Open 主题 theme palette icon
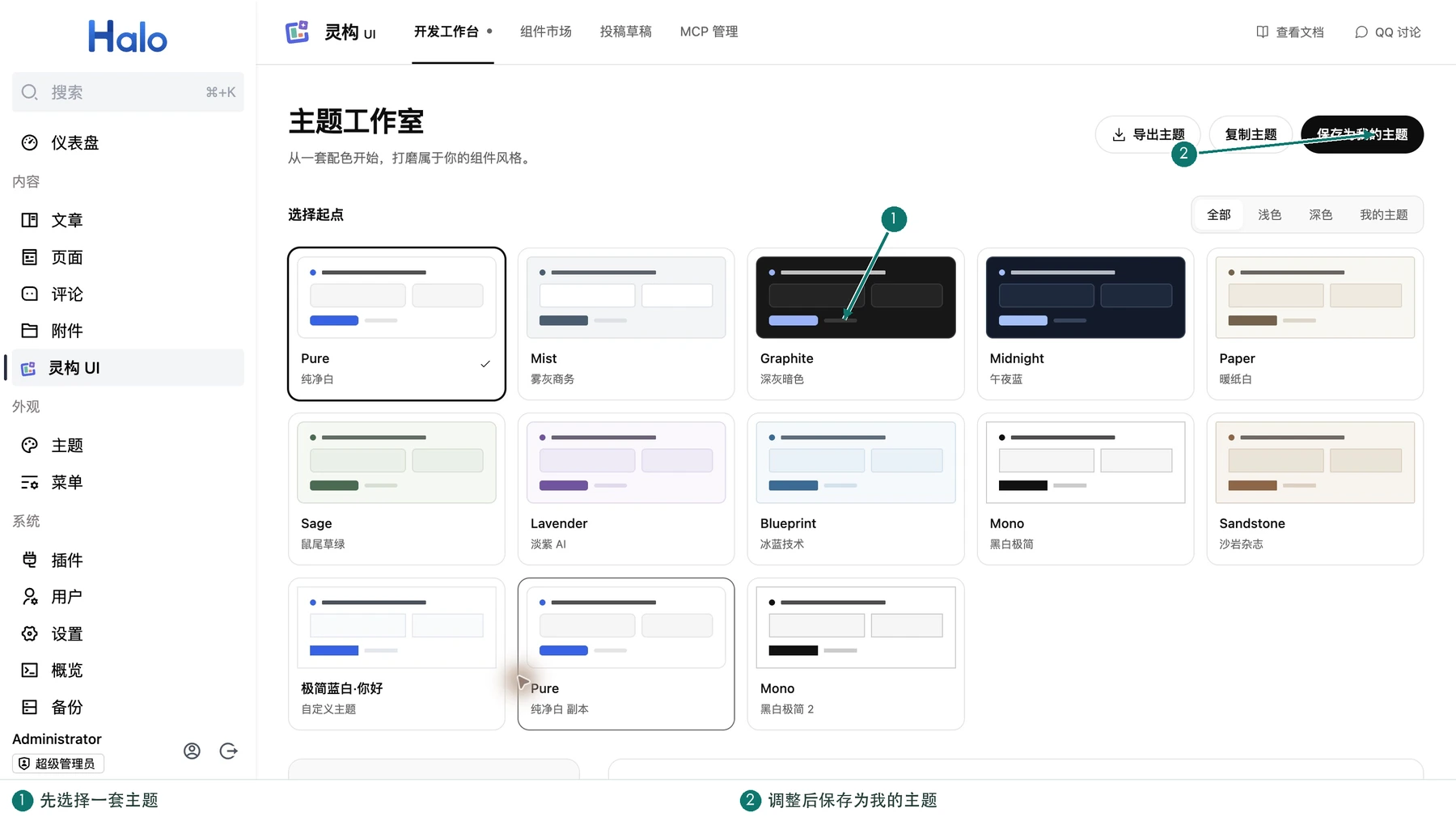This screenshot has width=1456, height=825. point(30,446)
